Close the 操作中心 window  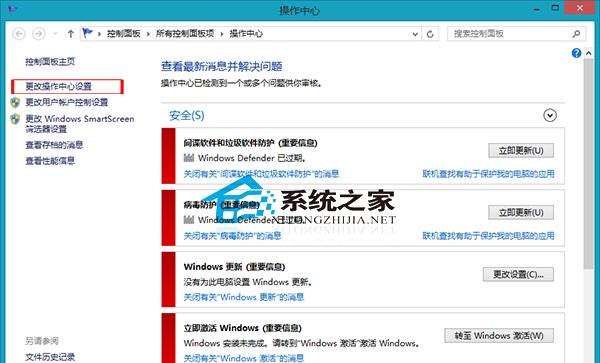pos(580,8)
